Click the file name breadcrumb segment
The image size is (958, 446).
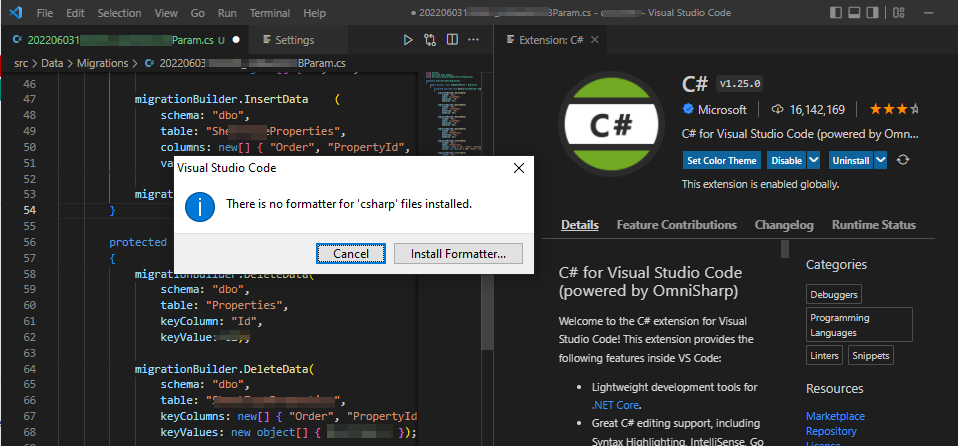coord(246,63)
